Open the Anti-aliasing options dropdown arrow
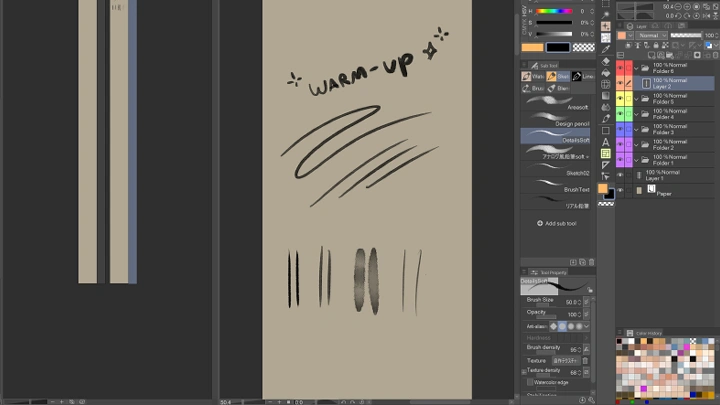The image size is (720, 405). (586, 326)
